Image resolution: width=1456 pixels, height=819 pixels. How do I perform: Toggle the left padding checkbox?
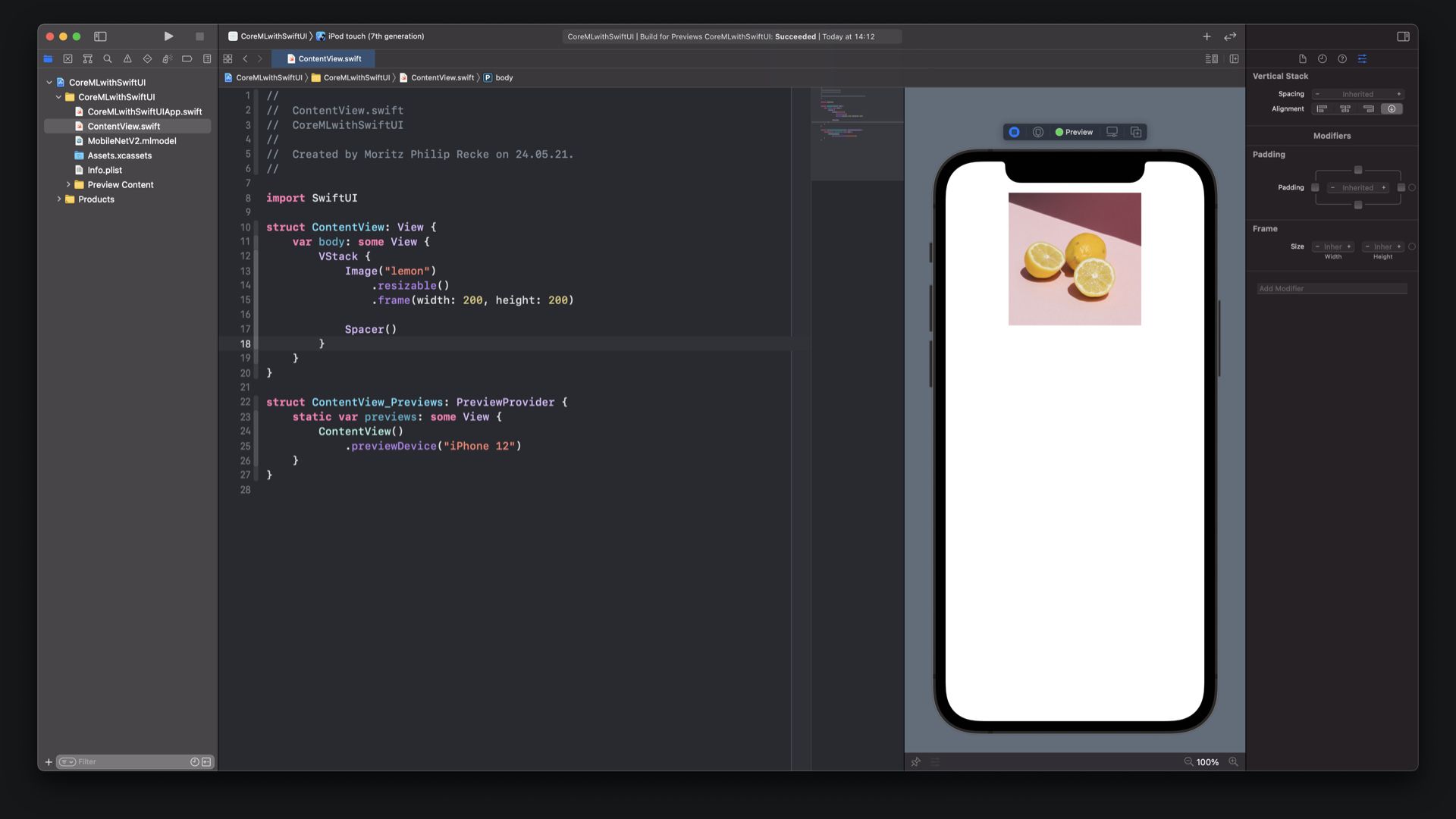click(x=1315, y=187)
